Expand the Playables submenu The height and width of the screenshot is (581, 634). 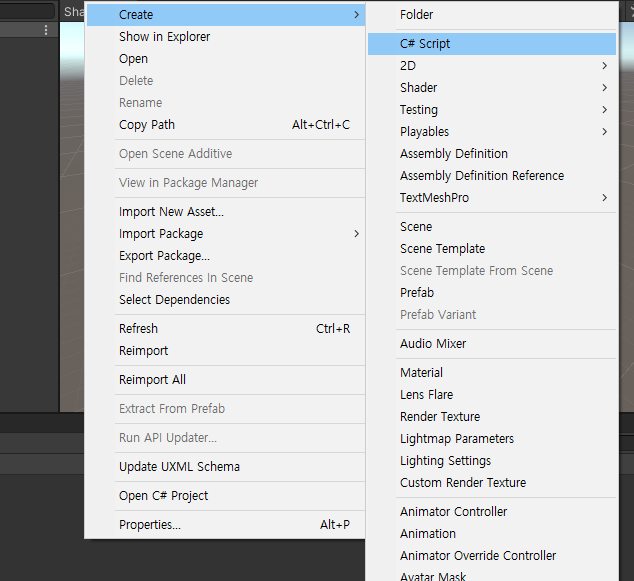coord(492,131)
